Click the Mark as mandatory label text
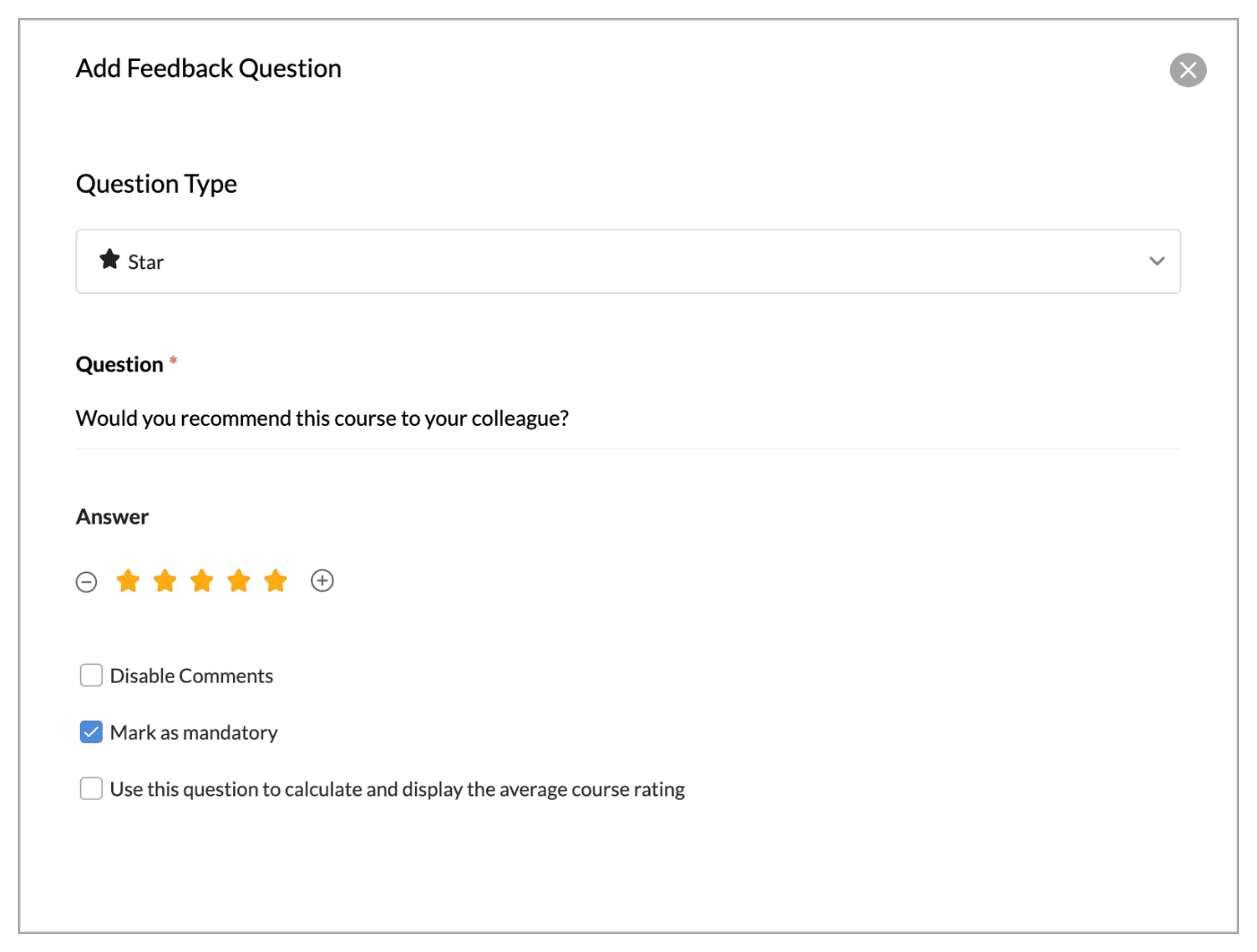This screenshot has height=952, width=1257. pos(194,733)
